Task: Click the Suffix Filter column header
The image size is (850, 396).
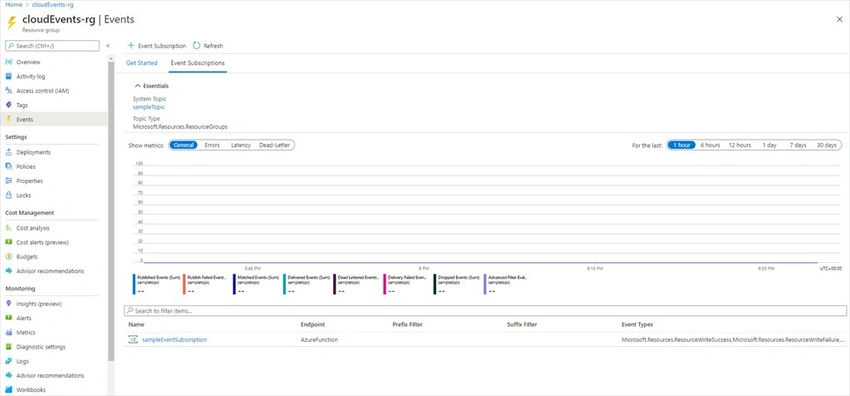Action: [522, 324]
